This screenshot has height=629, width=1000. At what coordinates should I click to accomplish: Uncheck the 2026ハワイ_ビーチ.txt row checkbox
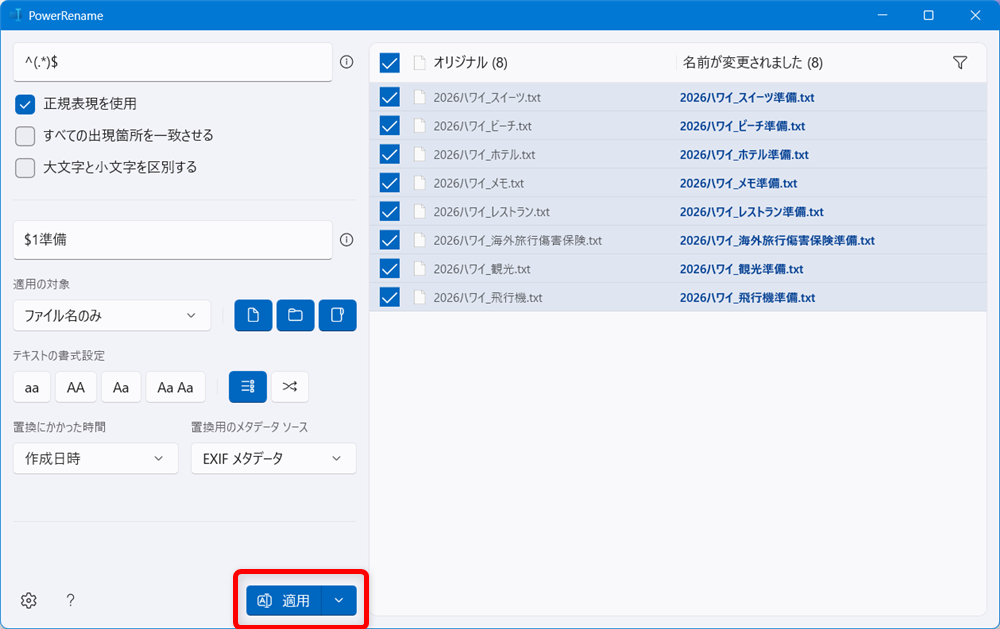389,125
